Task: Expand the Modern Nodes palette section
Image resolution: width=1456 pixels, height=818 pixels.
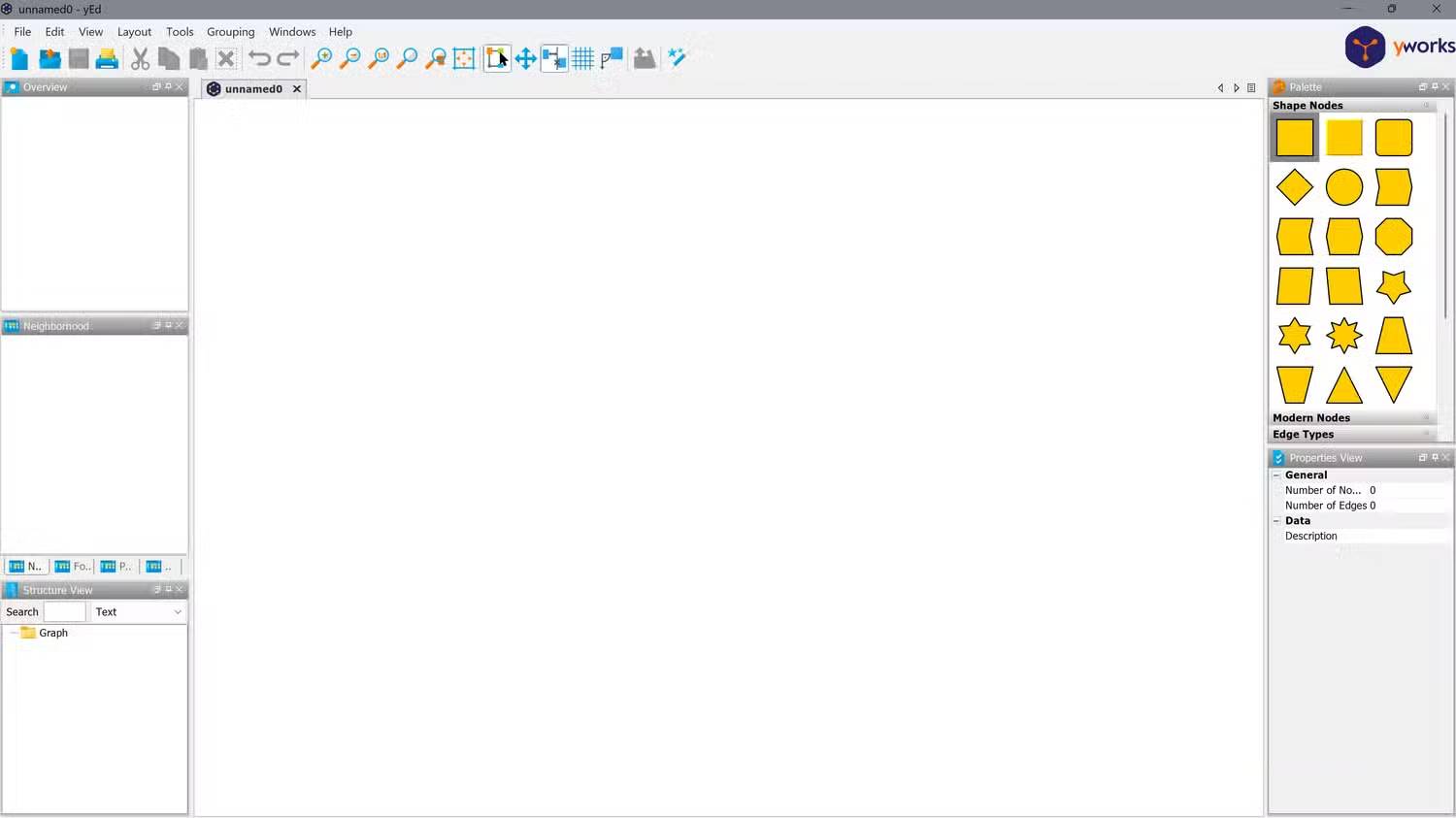Action: 1352,418
